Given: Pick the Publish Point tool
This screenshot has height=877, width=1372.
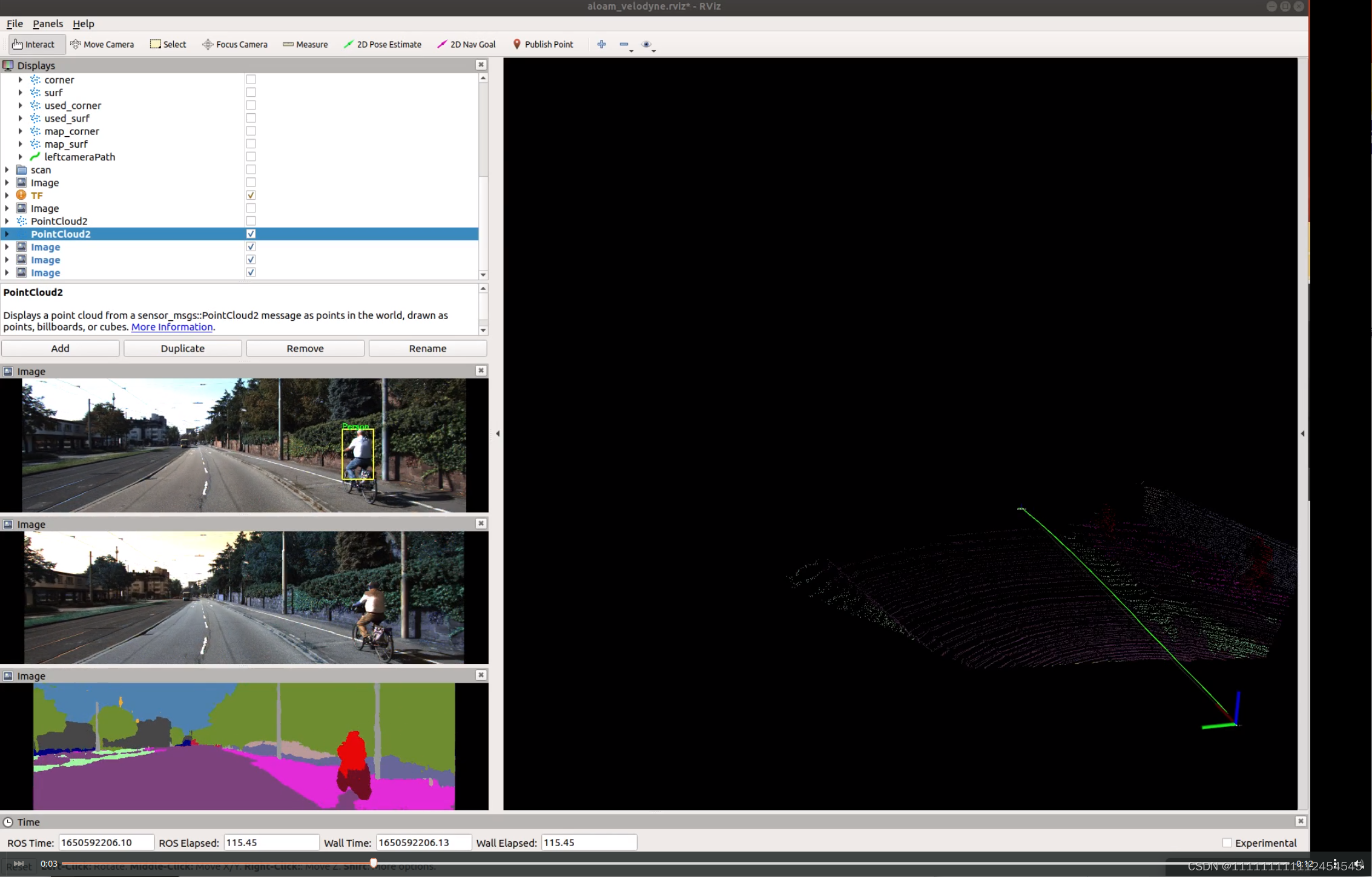Looking at the screenshot, I should click(x=543, y=44).
